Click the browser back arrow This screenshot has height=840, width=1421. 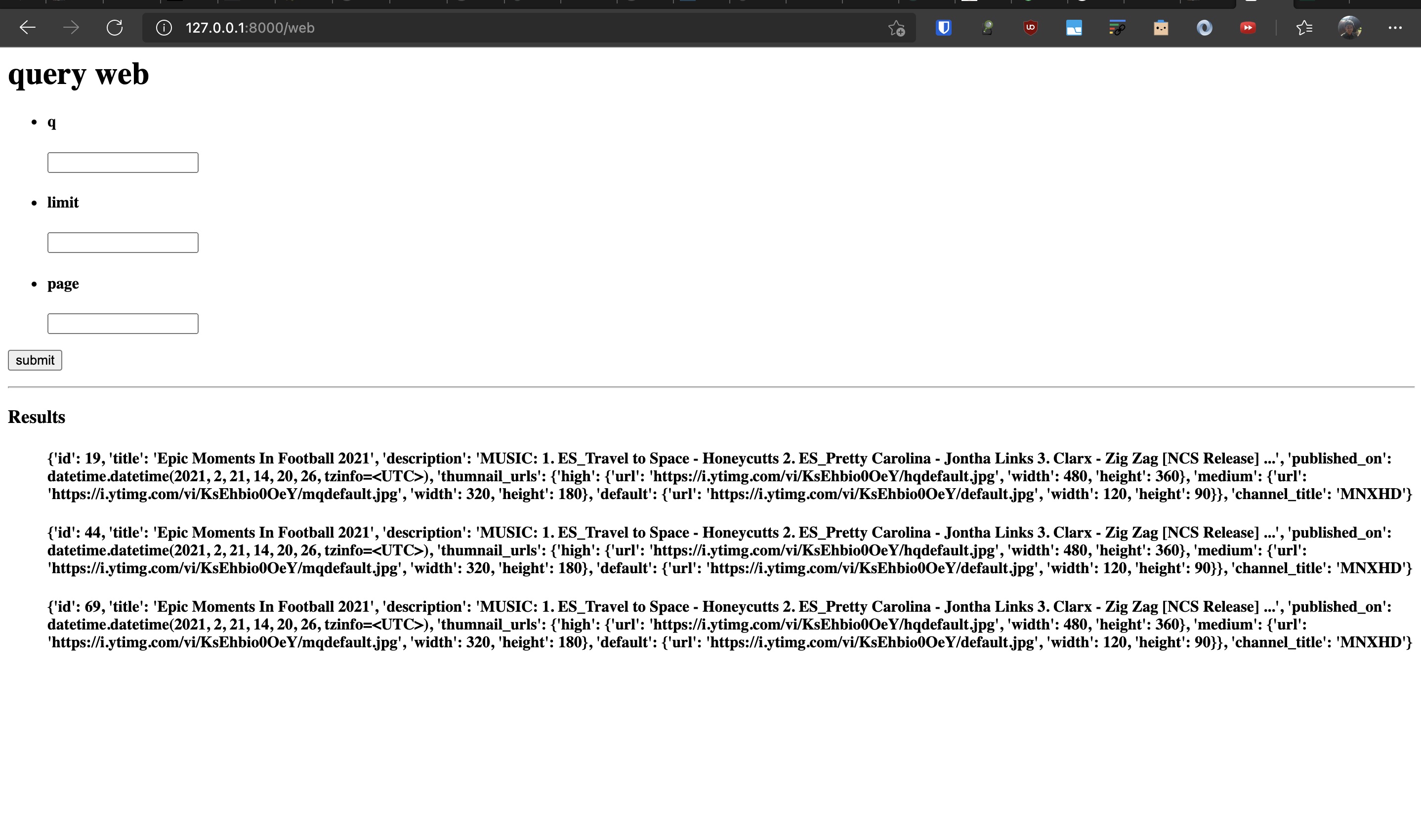27,28
